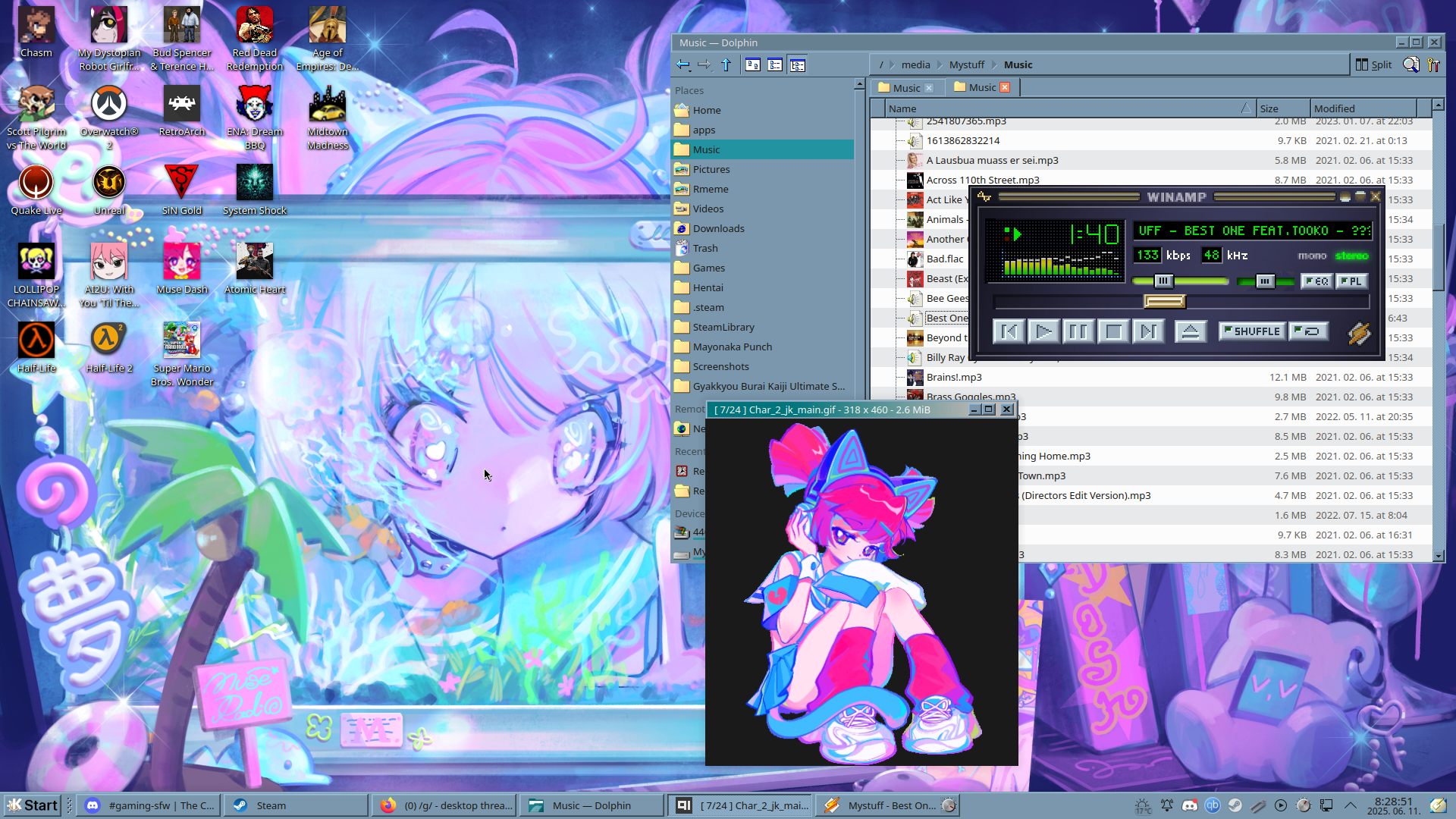Switch to the second Music tab in Dolphin
This screenshot has width=1456, height=819.
[x=982, y=87]
